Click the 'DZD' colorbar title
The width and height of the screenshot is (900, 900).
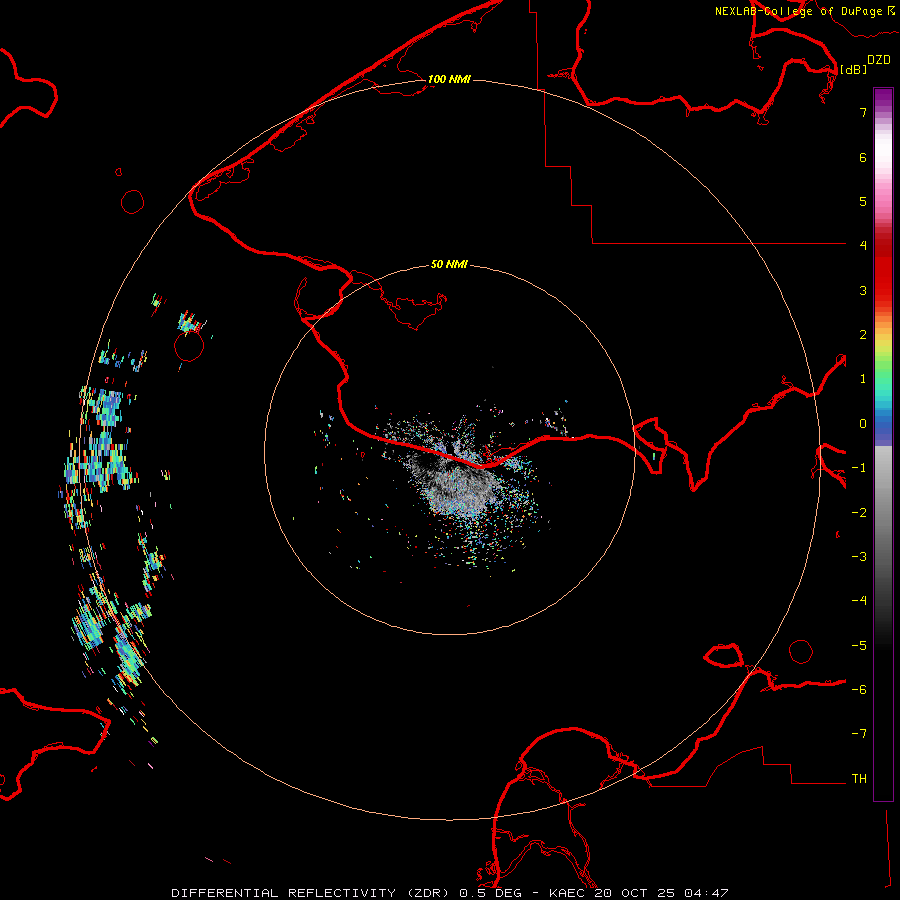click(x=879, y=60)
